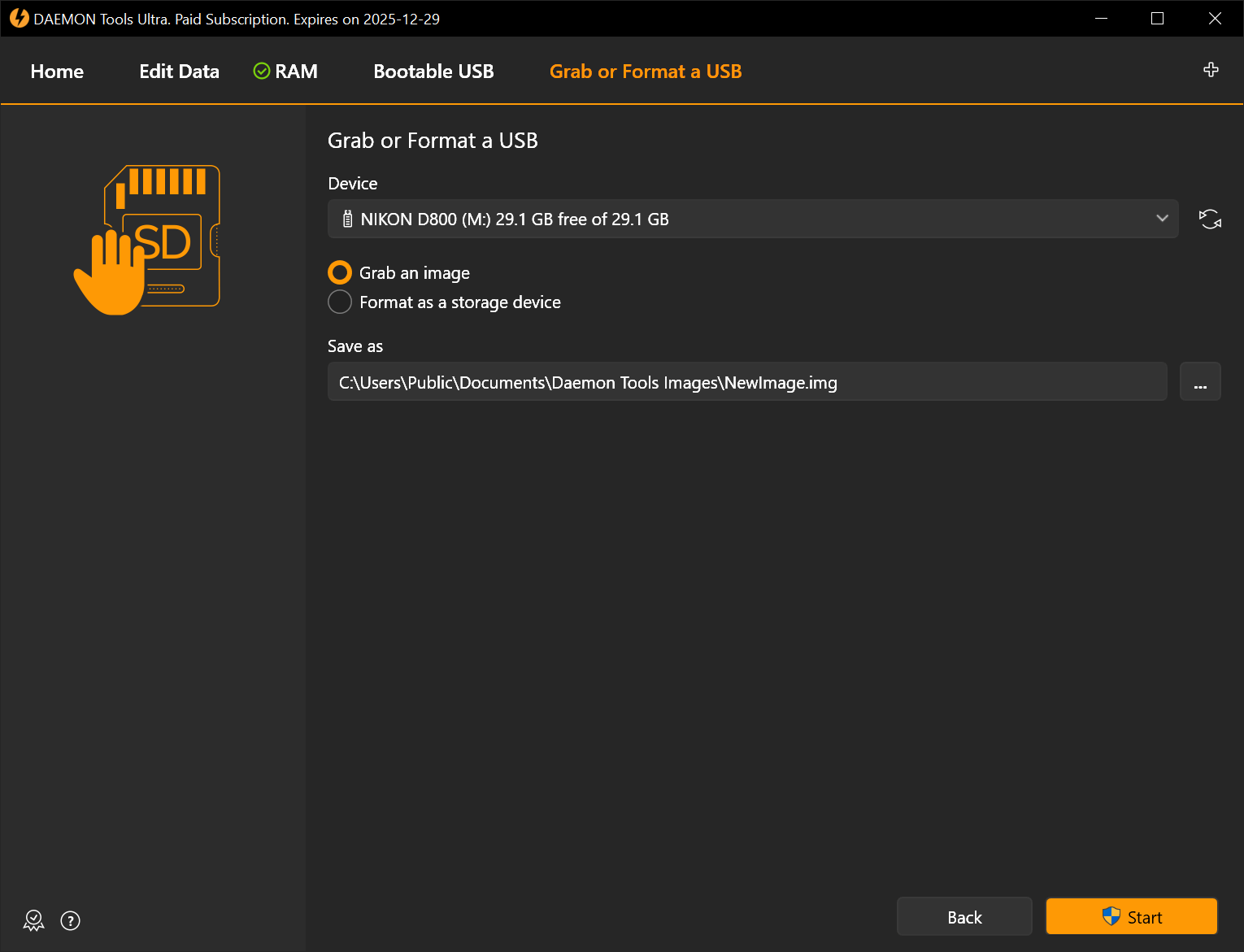Click the SD card hand illustration

152,237
